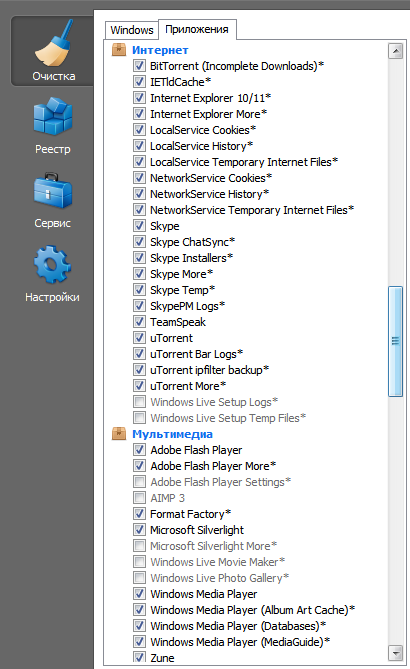Enable Windows Live Setup Logs checkbox

pyautogui.click(x=139, y=401)
